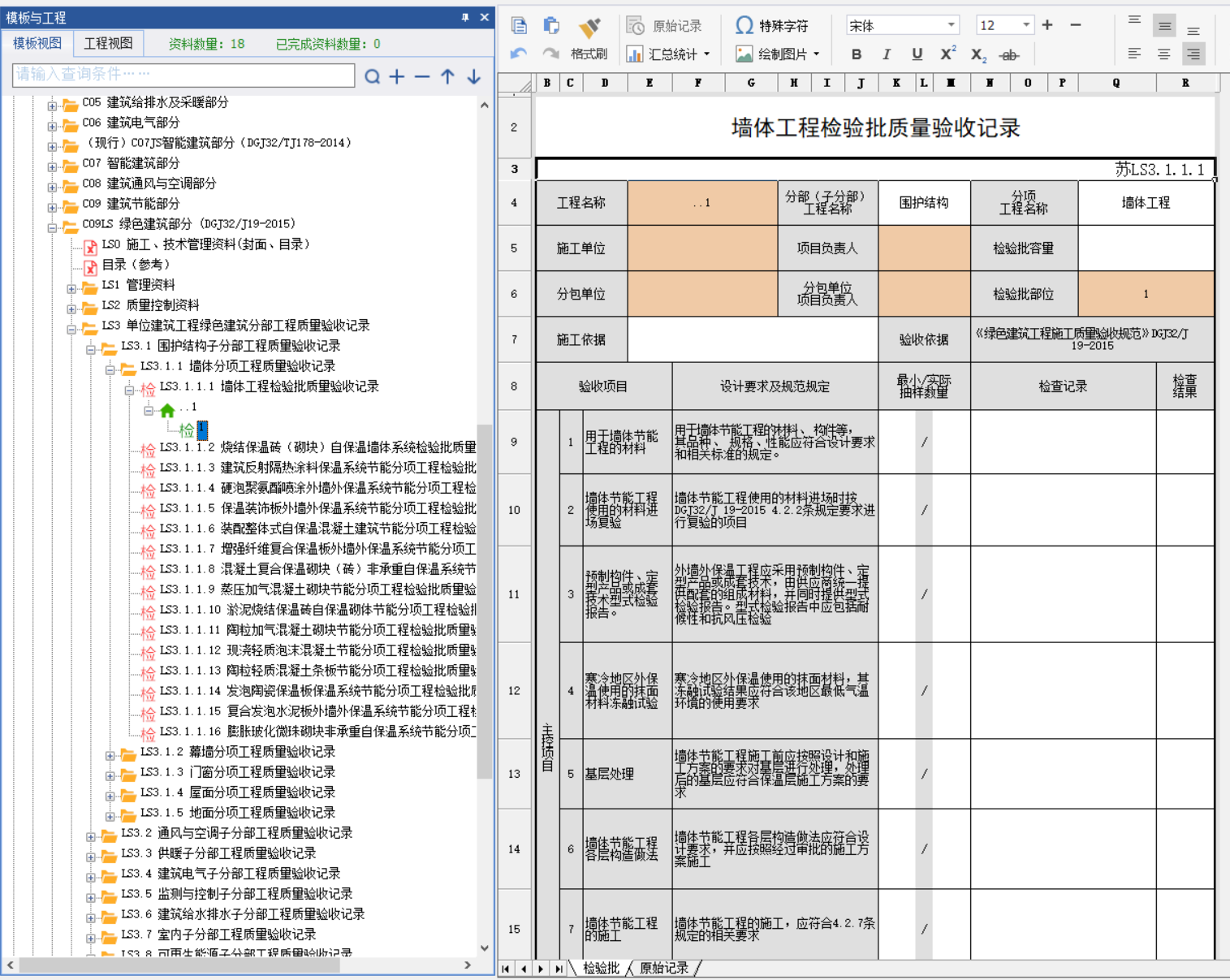
Task: Select LS3.1.1.9 蒸压加气混凝土砌块 tree item
Action: click(x=317, y=589)
